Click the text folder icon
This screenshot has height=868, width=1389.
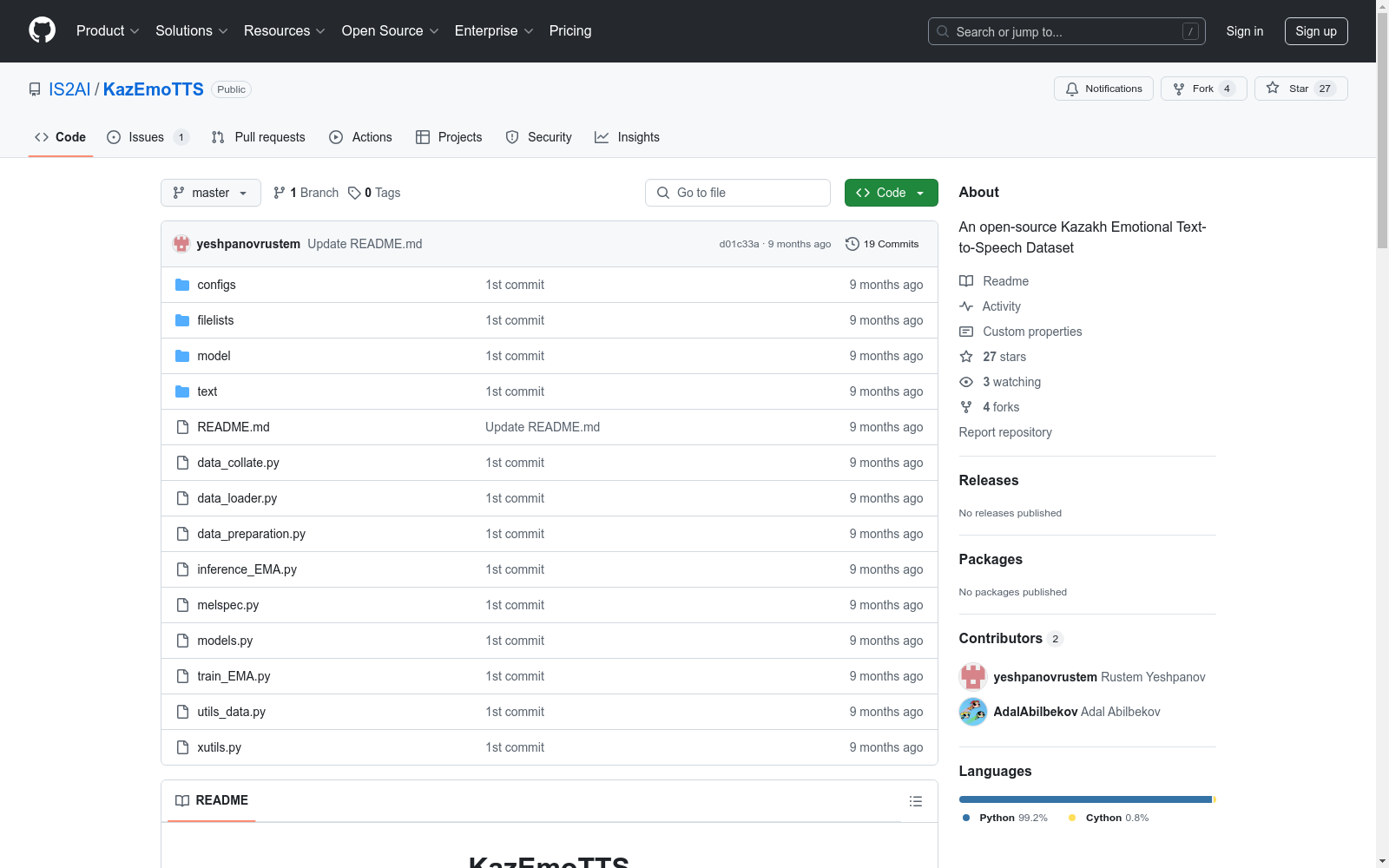[182, 391]
